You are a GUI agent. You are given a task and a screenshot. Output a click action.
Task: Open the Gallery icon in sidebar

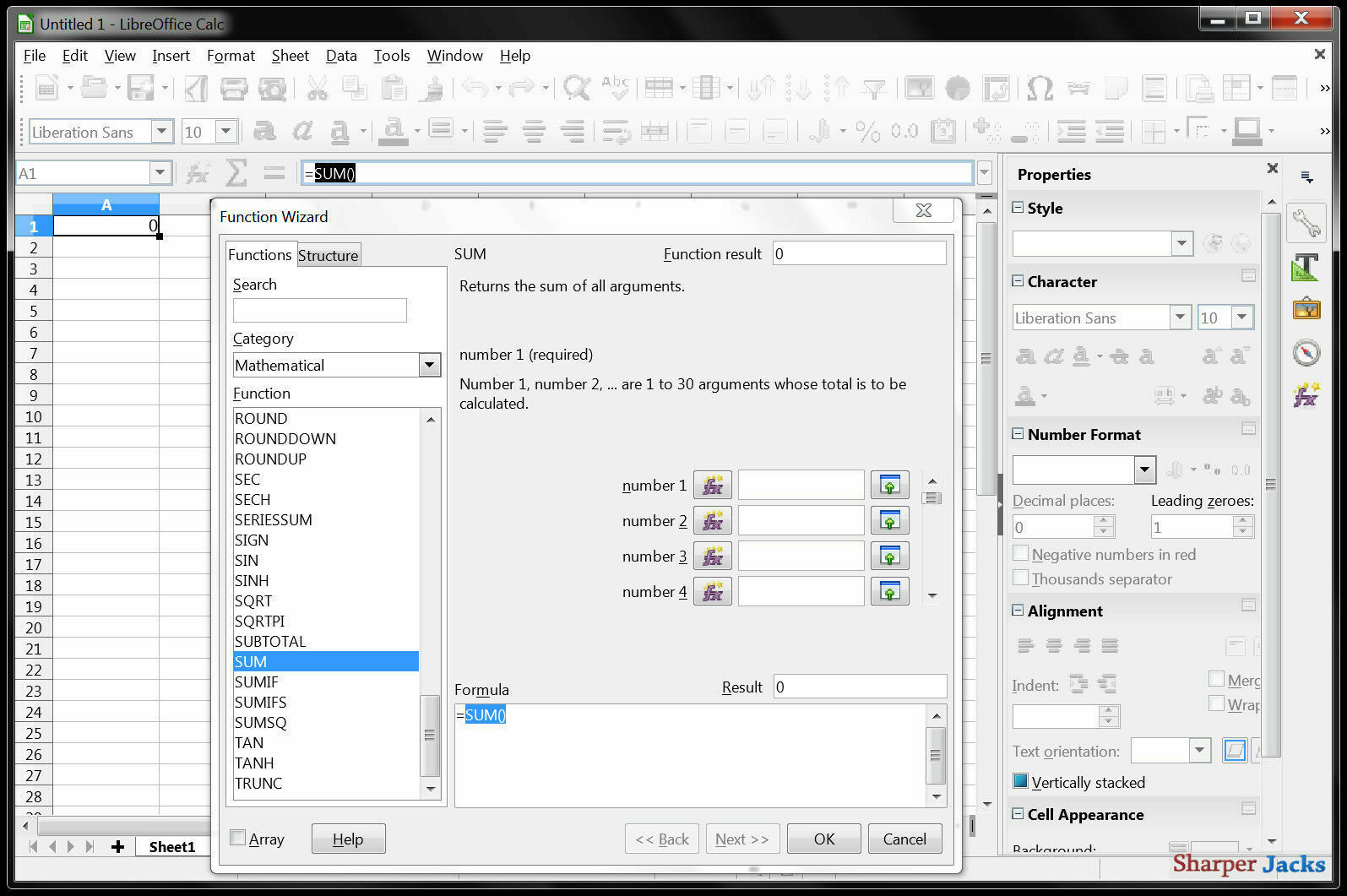click(1306, 308)
